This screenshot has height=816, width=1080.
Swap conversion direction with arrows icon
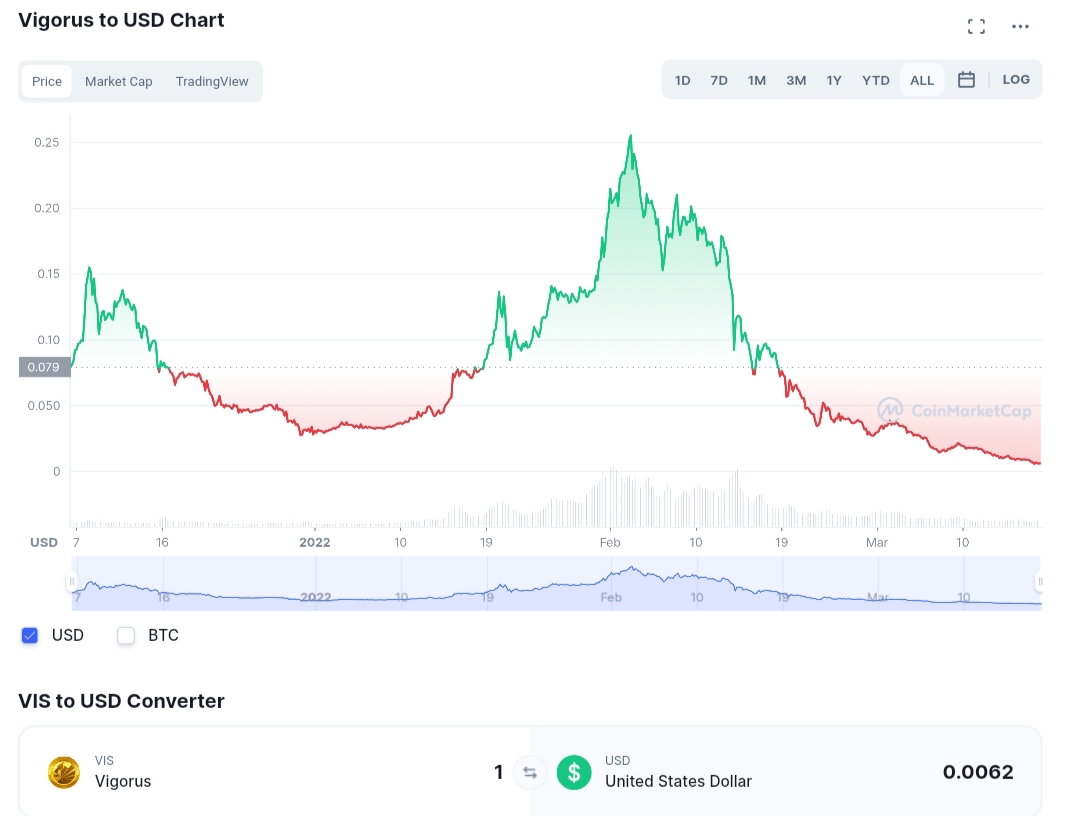530,773
